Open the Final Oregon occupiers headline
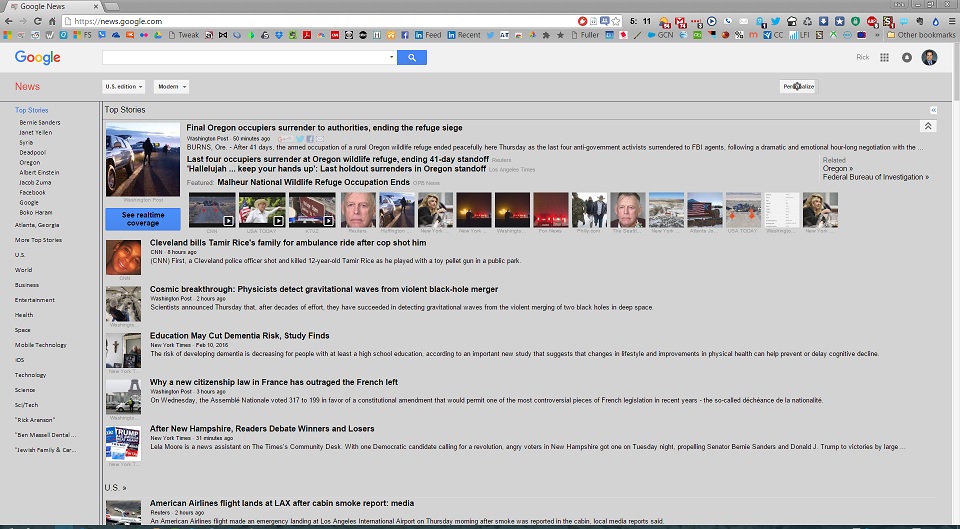Image resolution: width=960 pixels, height=529 pixels. pos(324,128)
